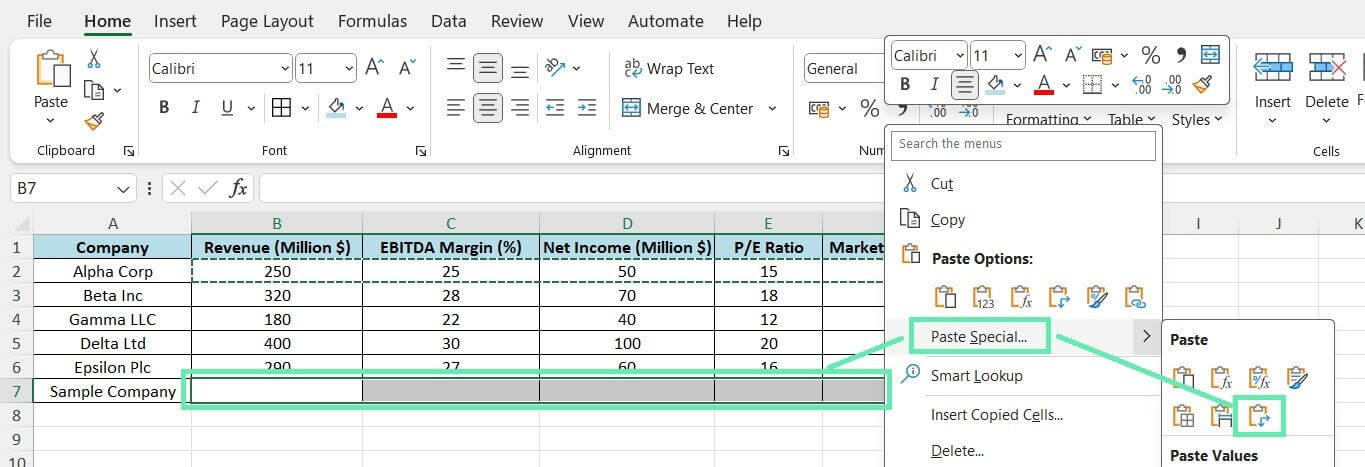Toggle Italic in the mini toolbar
This screenshot has height=467, width=1365.
pyautogui.click(x=935, y=84)
